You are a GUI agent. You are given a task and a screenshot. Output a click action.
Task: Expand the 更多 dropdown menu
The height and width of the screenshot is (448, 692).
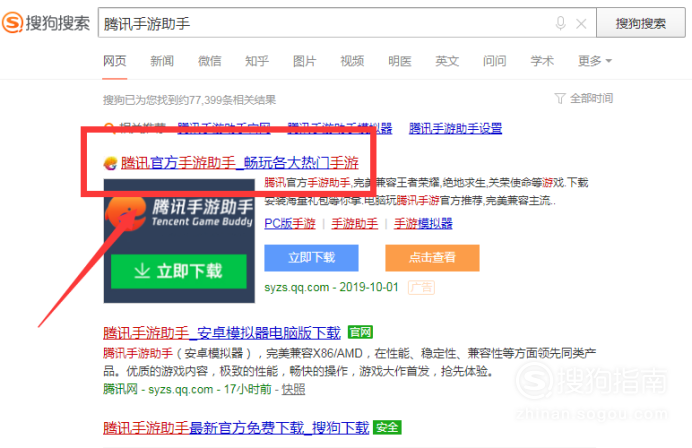tap(595, 60)
